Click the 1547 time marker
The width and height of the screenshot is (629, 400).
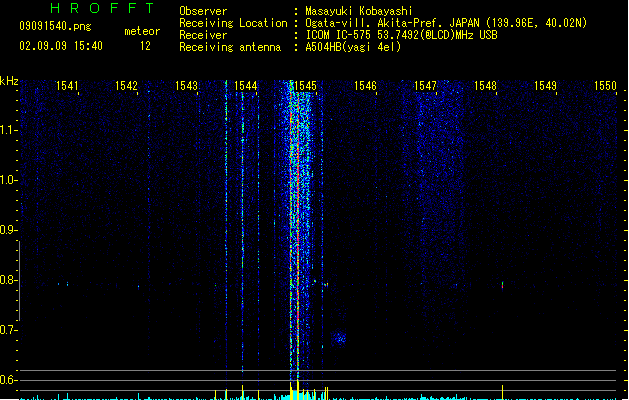pyautogui.click(x=425, y=86)
